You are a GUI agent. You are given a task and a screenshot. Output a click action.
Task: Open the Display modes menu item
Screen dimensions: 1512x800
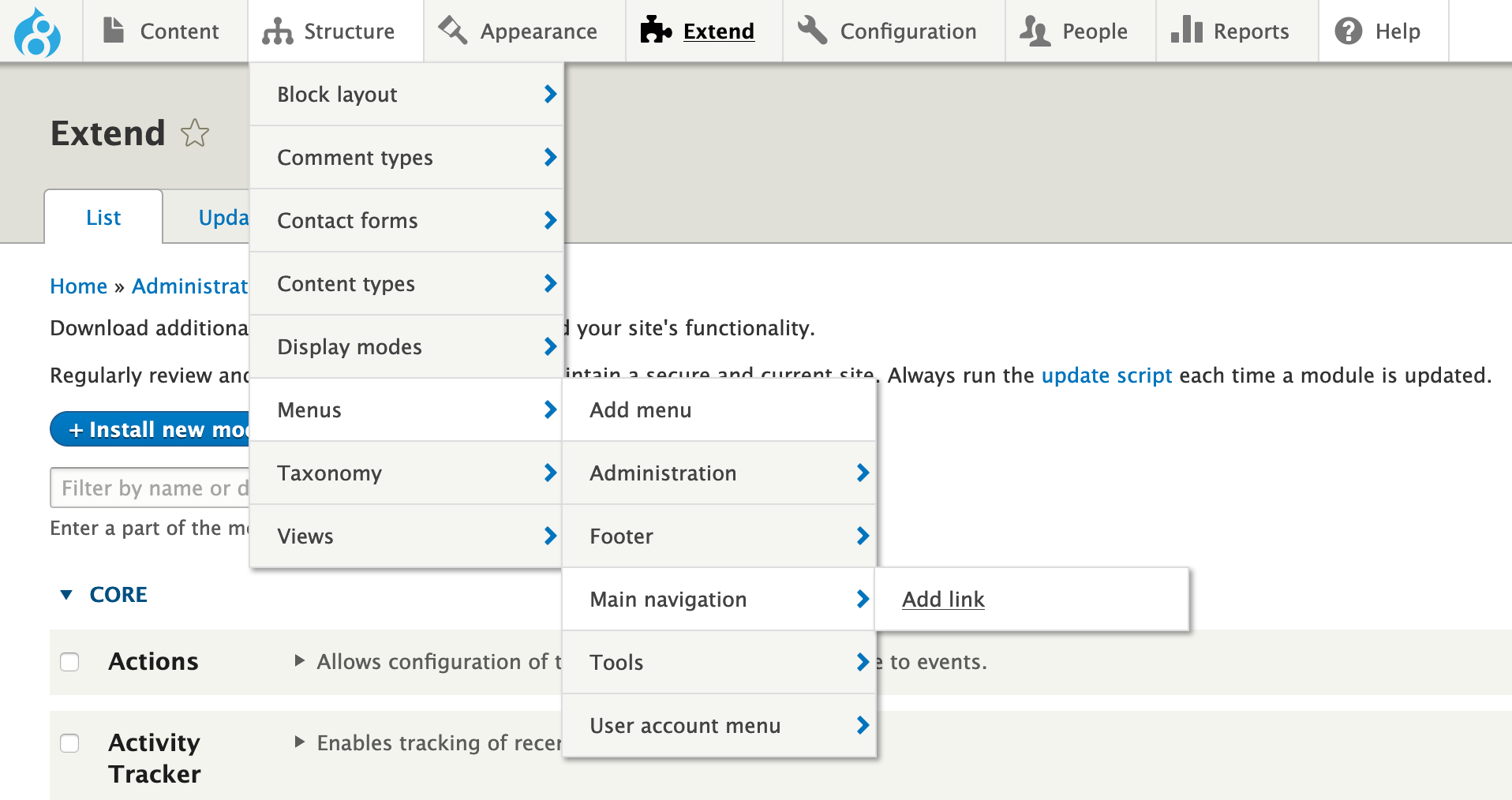[406, 346]
